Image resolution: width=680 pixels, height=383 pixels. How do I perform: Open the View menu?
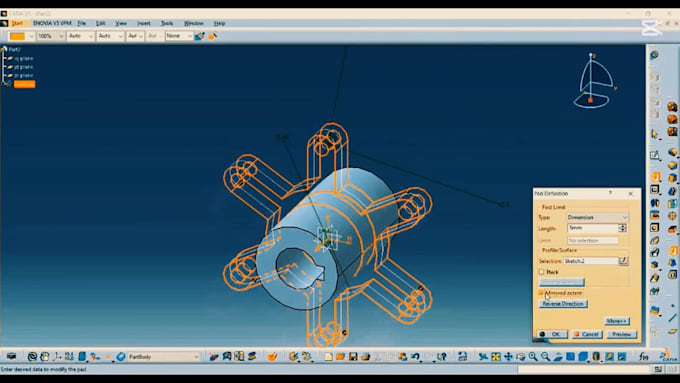tap(121, 23)
